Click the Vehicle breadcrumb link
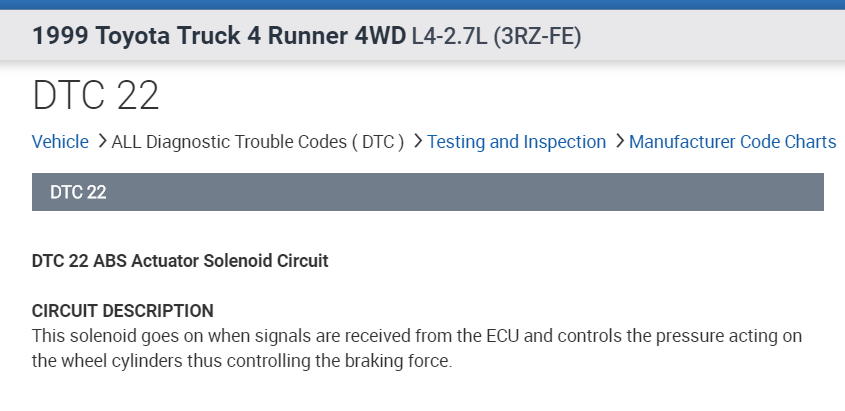The image size is (845, 411). click(x=60, y=142)
